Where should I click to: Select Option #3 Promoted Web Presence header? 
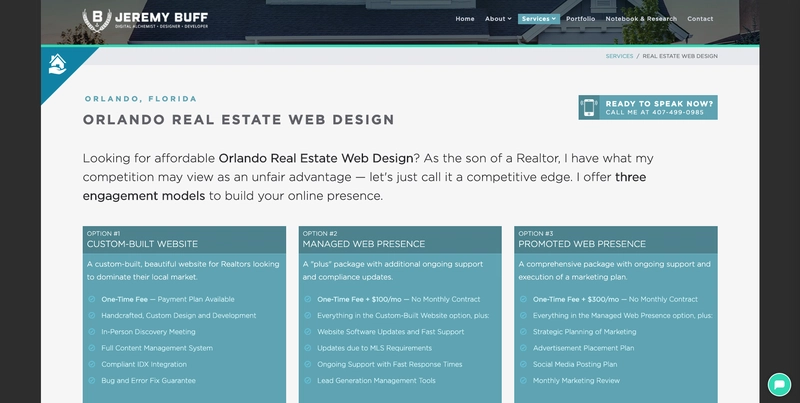[616, 240]
